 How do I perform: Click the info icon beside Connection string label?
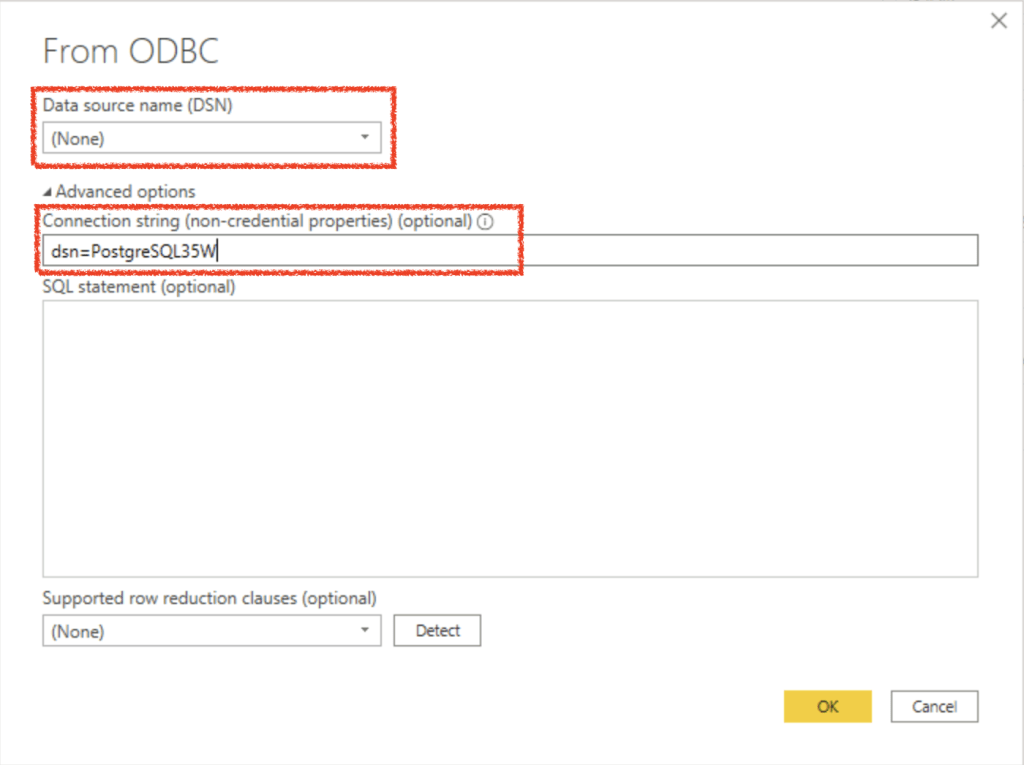486,222
